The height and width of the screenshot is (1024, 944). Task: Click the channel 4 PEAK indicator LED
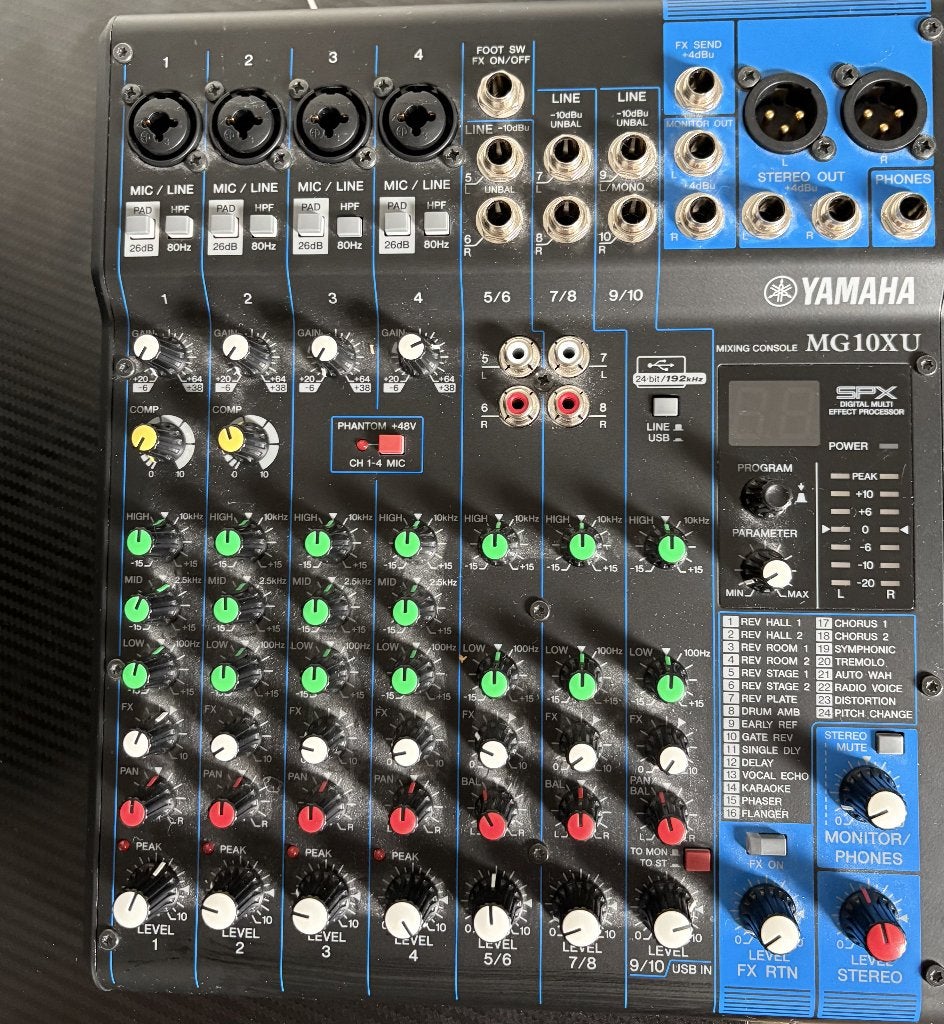pyautogui.click(x=378, y=854)
